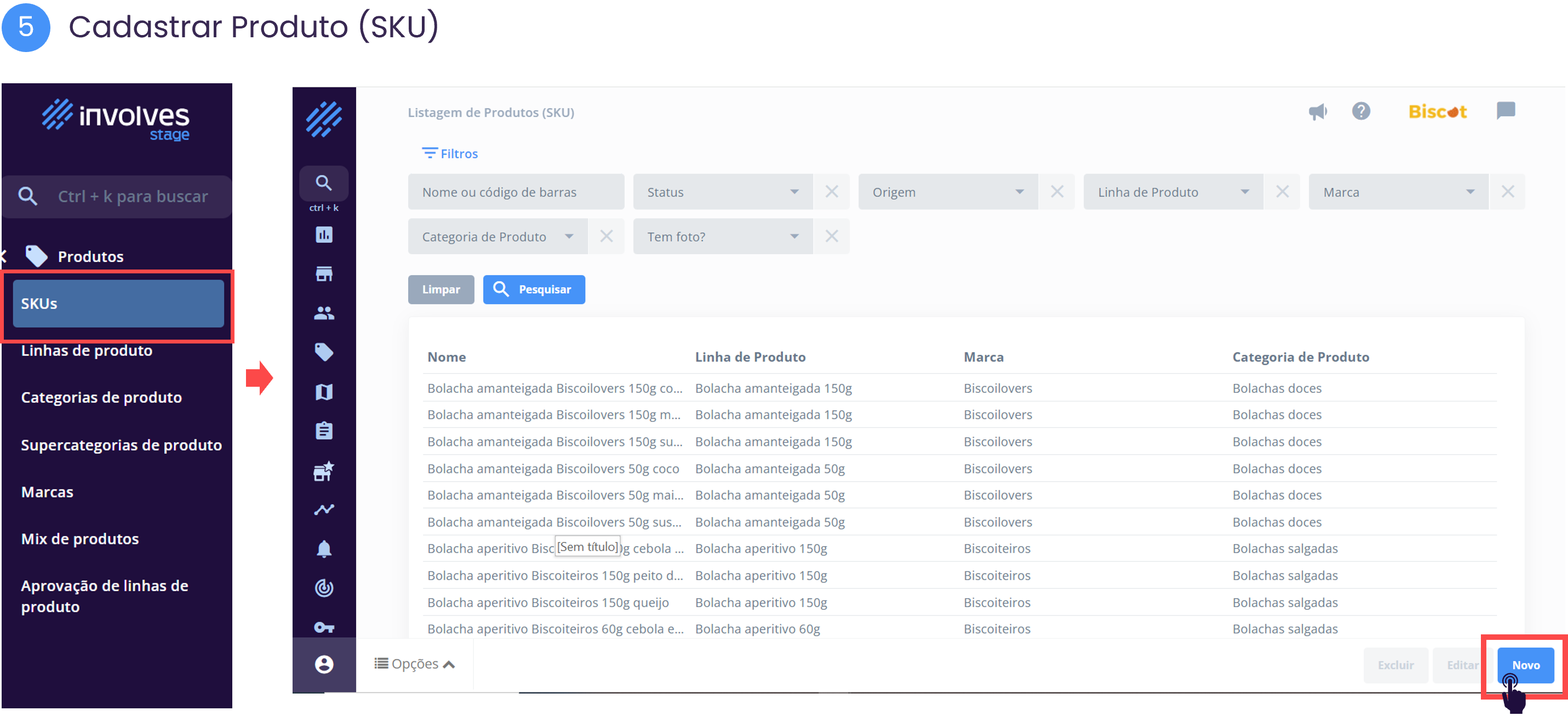Image resolution: width=1568 pixels, height=716 pixels.
Task: Clear the Tem foto? filter X
Action: (832, 236)
